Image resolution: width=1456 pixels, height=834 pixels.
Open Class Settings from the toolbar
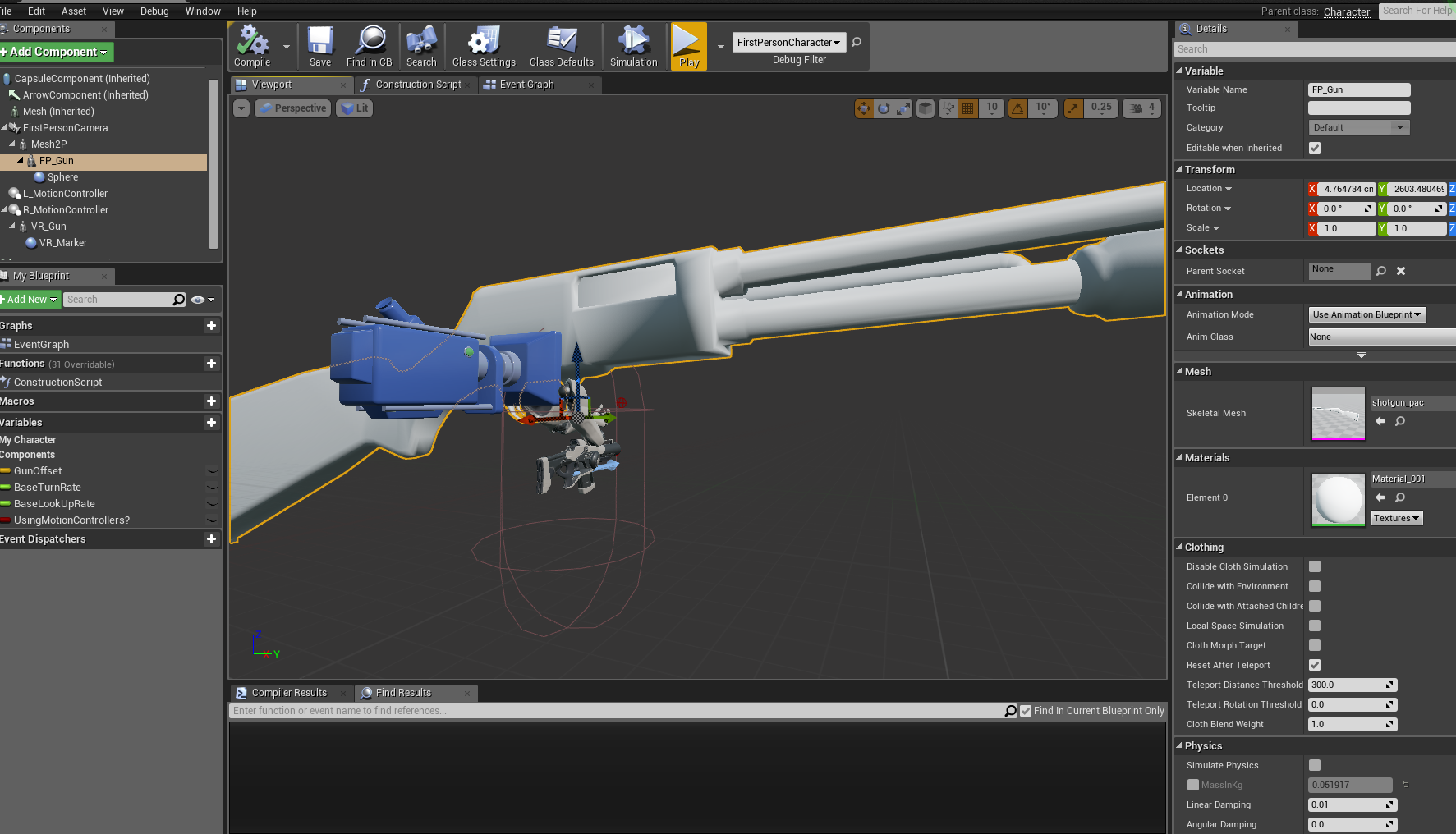tap(484, 46)
